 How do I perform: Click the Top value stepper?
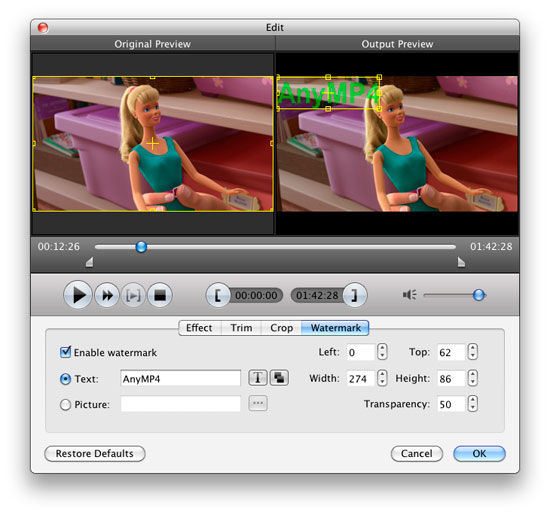click(472, 352)
